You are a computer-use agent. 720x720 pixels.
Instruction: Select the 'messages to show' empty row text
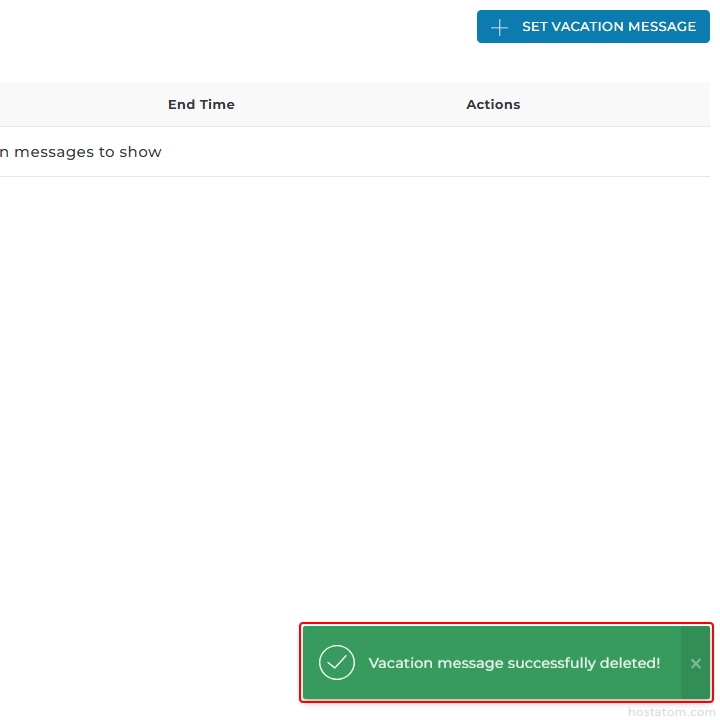point(87,152)
